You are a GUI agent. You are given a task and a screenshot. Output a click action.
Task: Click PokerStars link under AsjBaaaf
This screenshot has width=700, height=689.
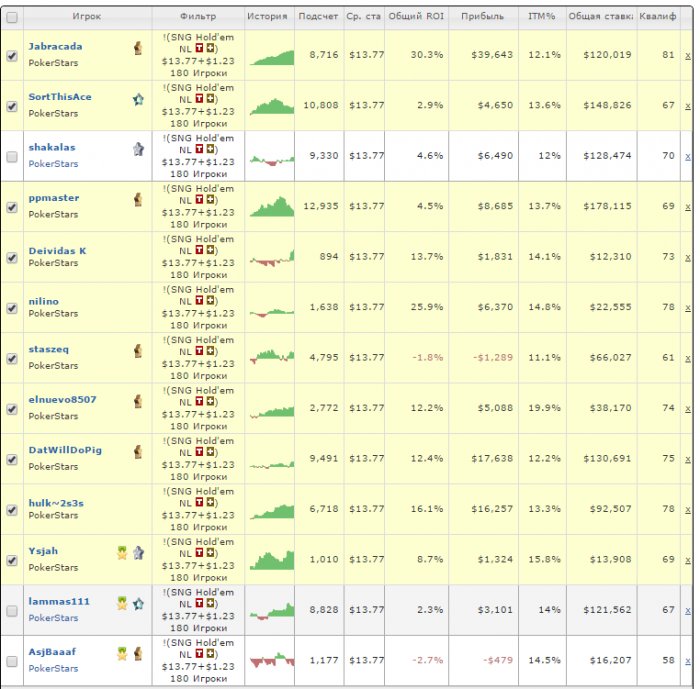click(53, 668)
